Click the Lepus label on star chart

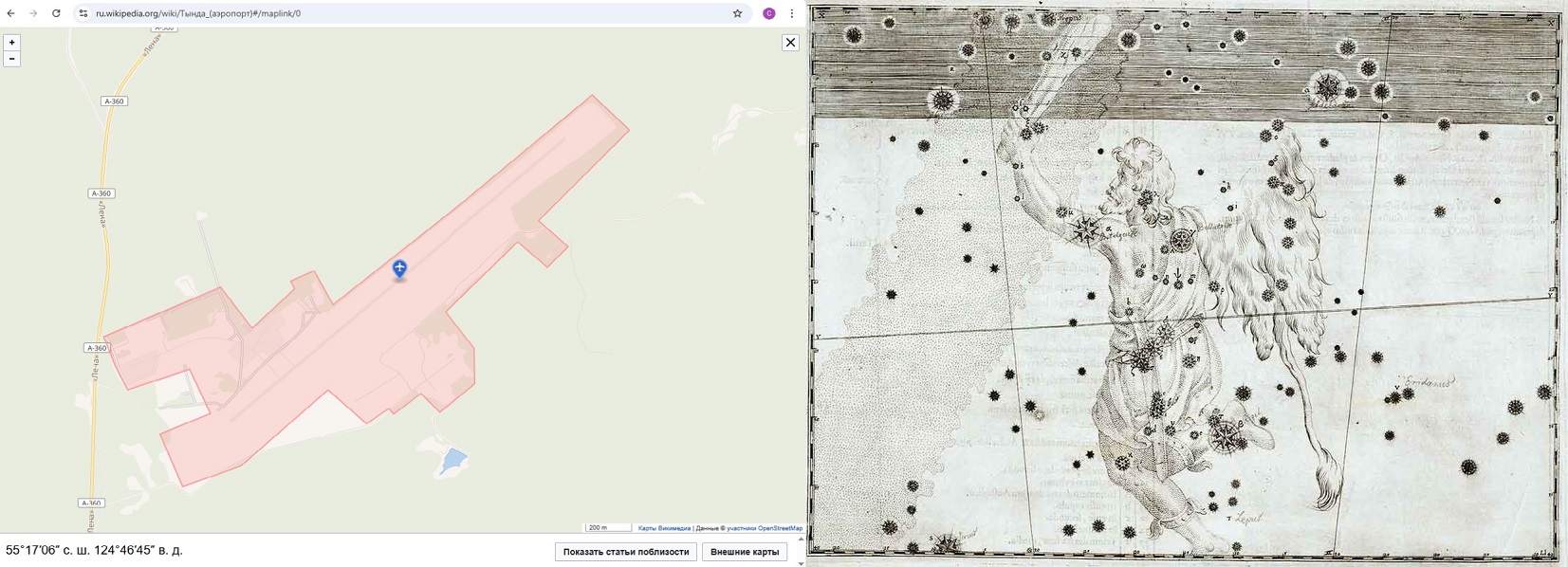tap(1249, 519)
